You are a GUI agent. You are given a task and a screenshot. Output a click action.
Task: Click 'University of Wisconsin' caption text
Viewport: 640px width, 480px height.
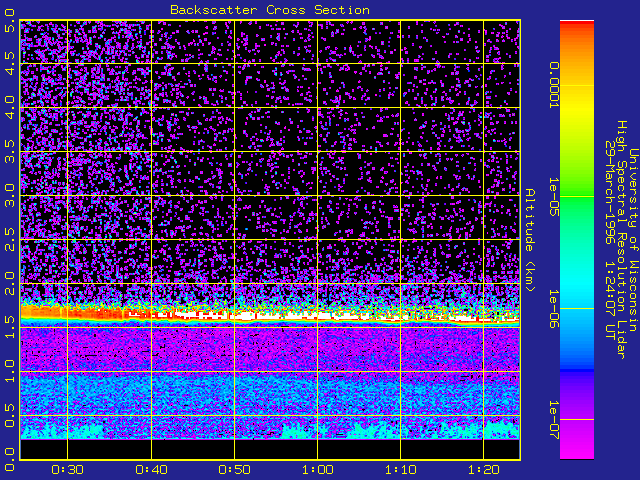(x=633, y=240)
